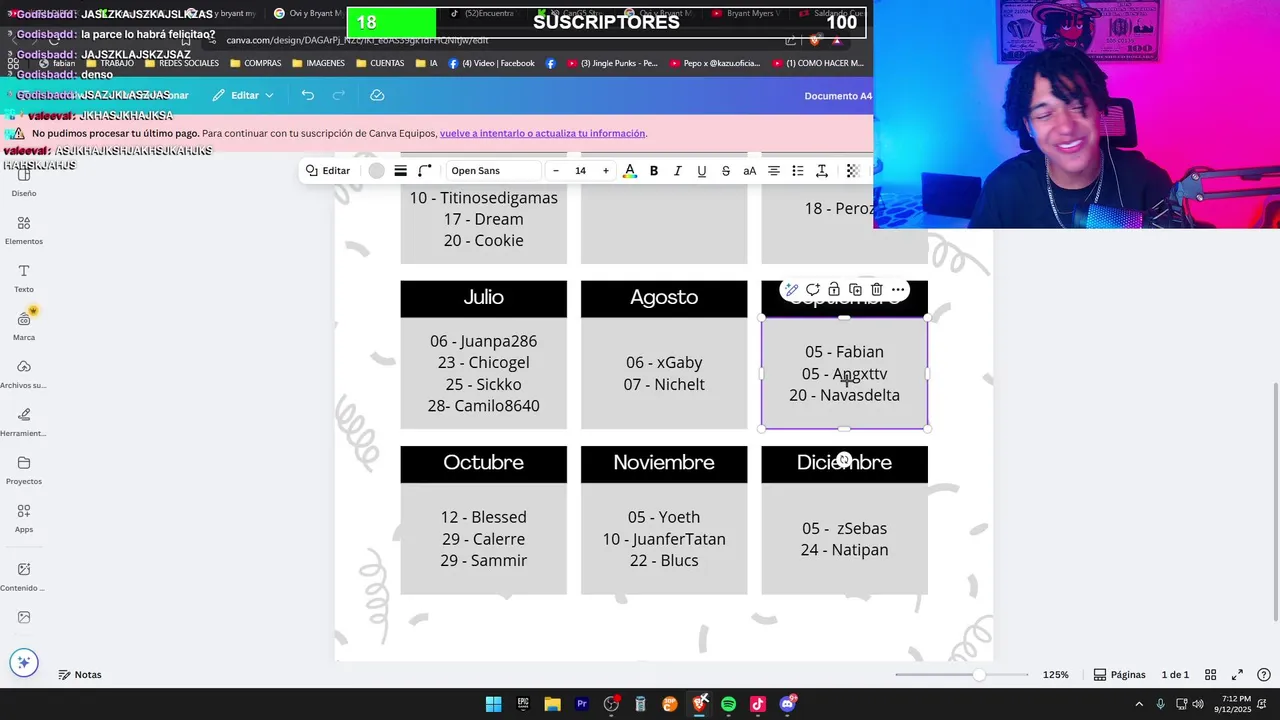Open the Diseño panel in sidebar
Screen dimensions: 1280x720
pyautogui.click(x=24, y=182)
